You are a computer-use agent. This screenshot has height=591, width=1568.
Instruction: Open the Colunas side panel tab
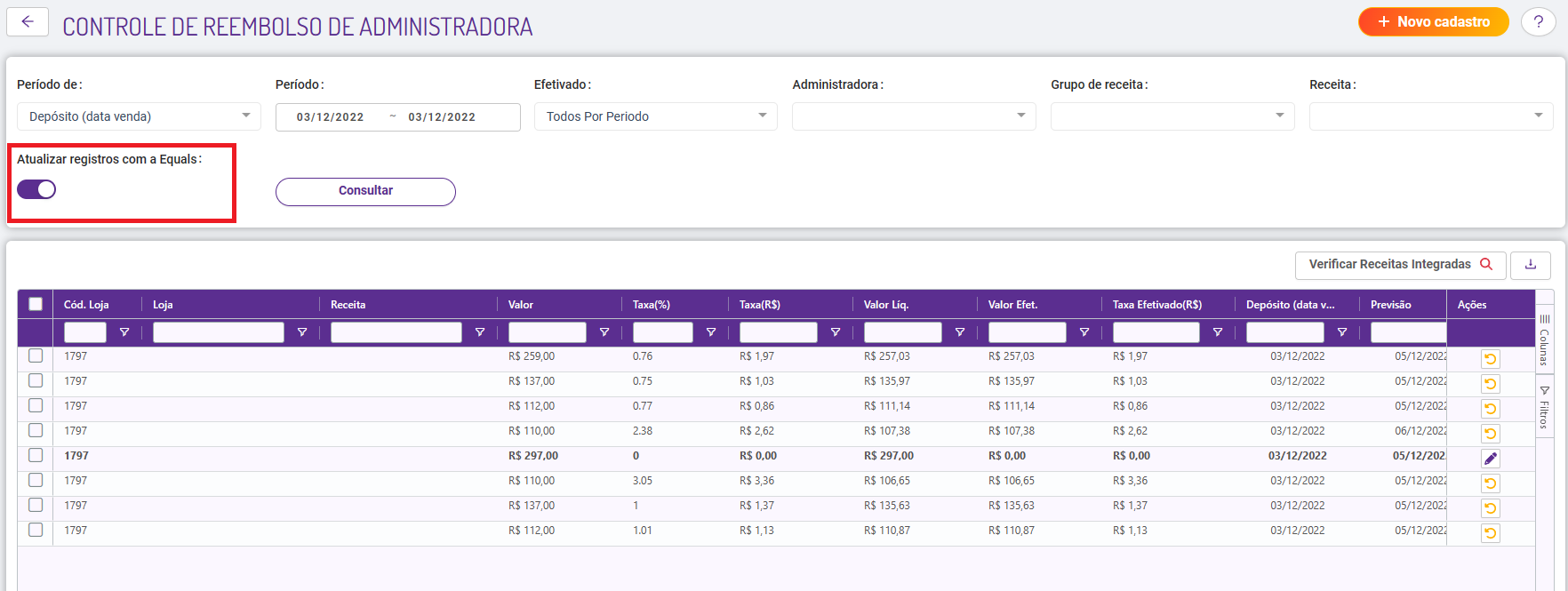click(x=1545, y=340)
